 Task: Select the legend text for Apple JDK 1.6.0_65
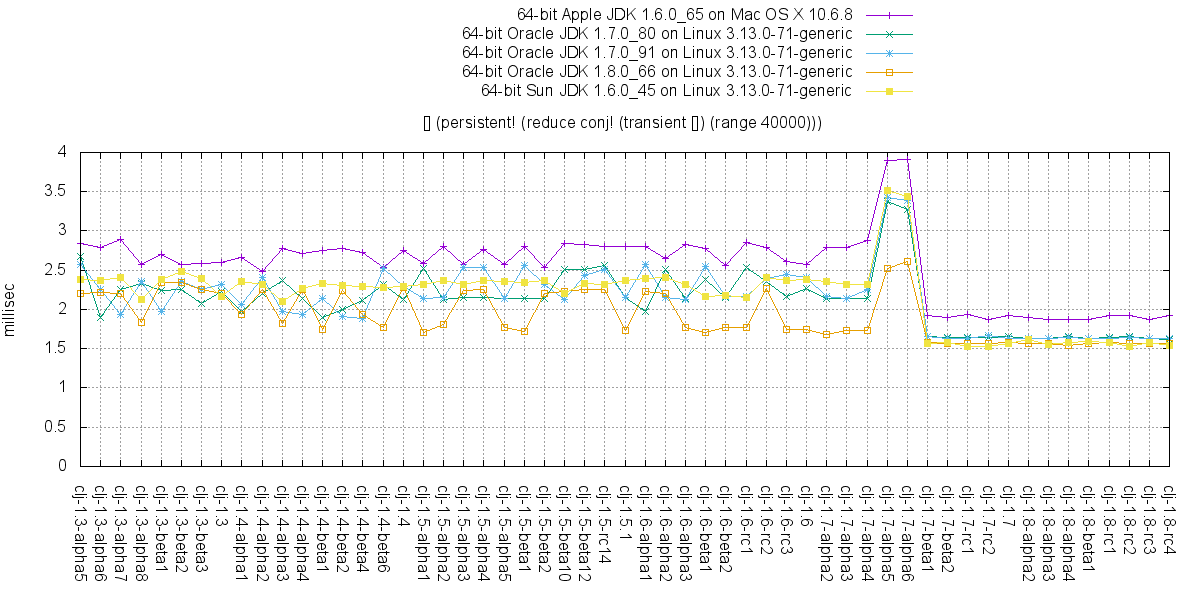click(x=684, y=15)
